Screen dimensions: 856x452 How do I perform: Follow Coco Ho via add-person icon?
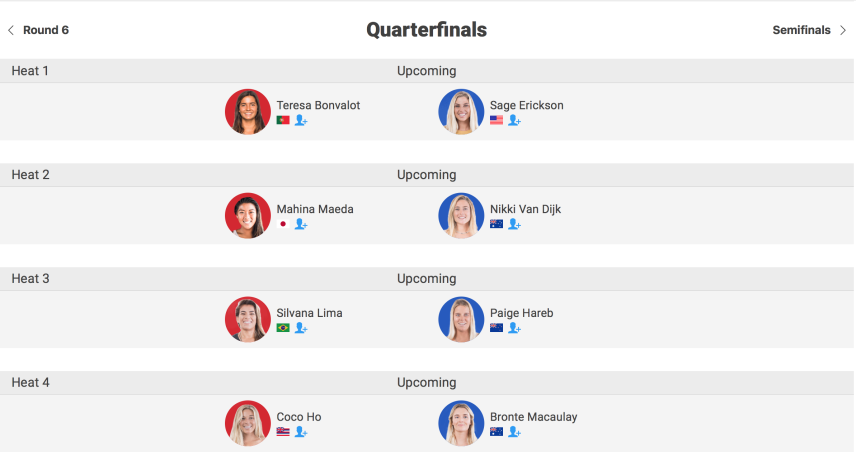pyautogui.click(x=301, y=431)
